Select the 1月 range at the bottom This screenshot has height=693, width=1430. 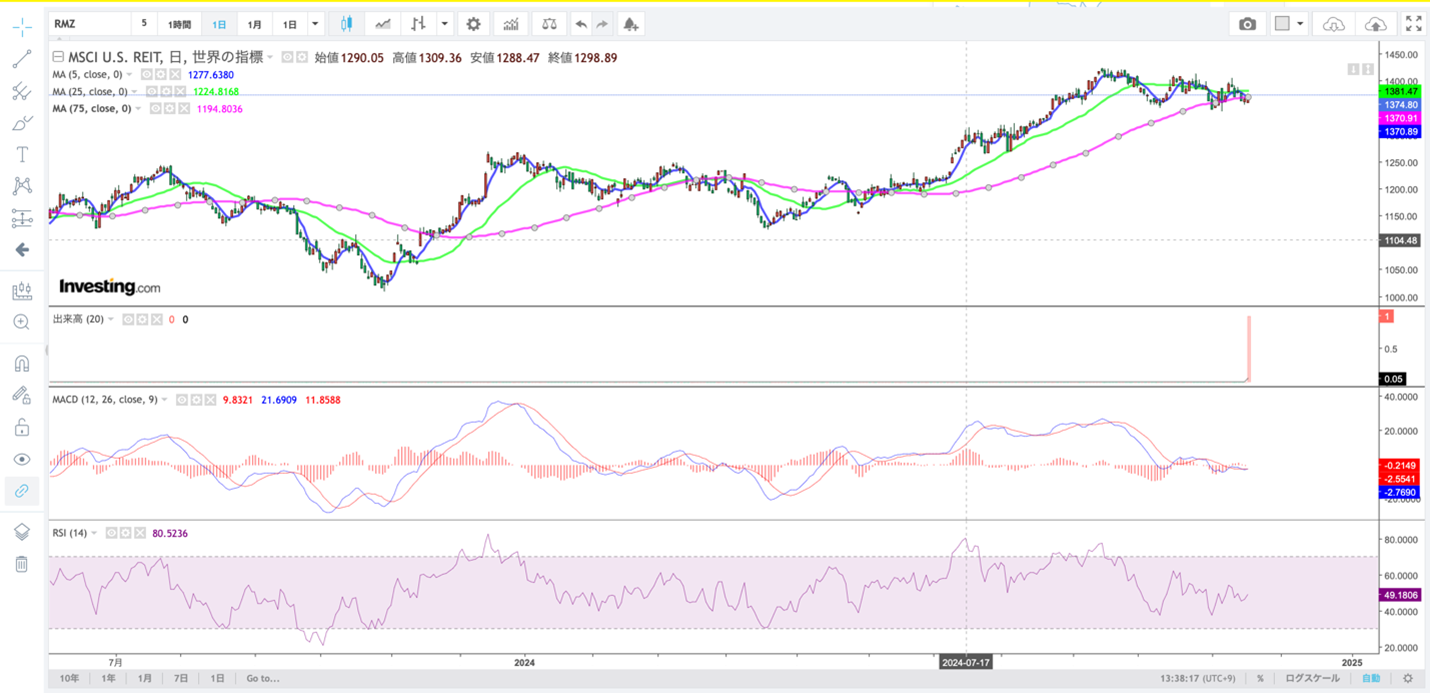click(145, 678)
